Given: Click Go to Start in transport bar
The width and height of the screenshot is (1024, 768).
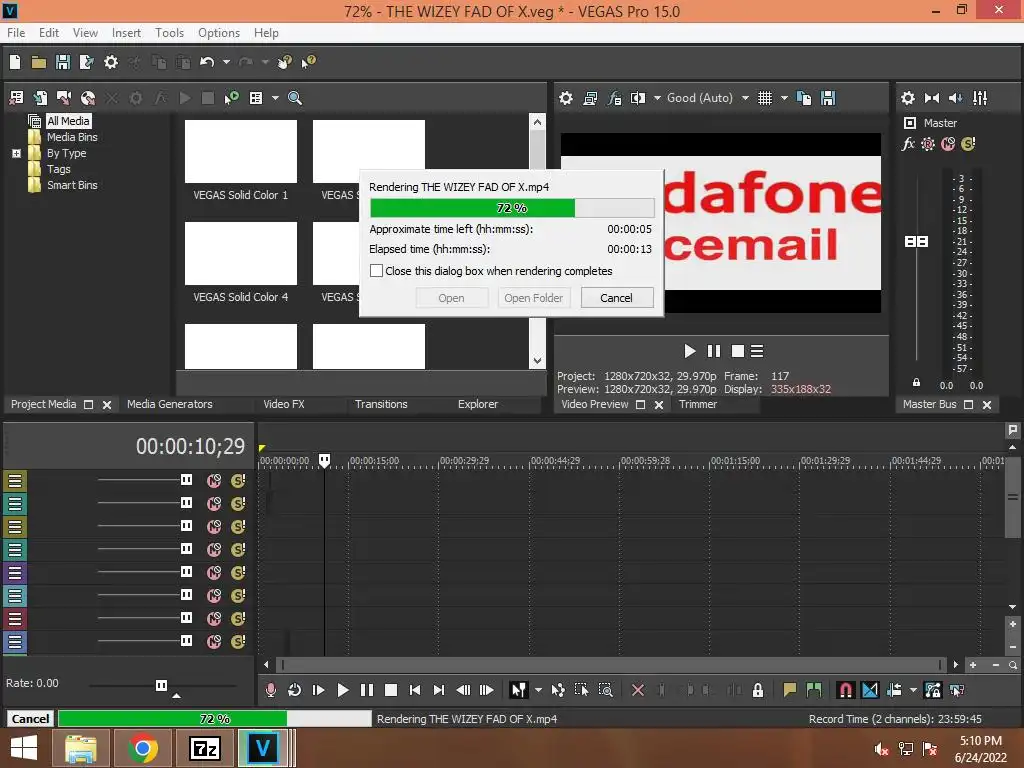Looking at the screenshot, I should pos(415,690).
